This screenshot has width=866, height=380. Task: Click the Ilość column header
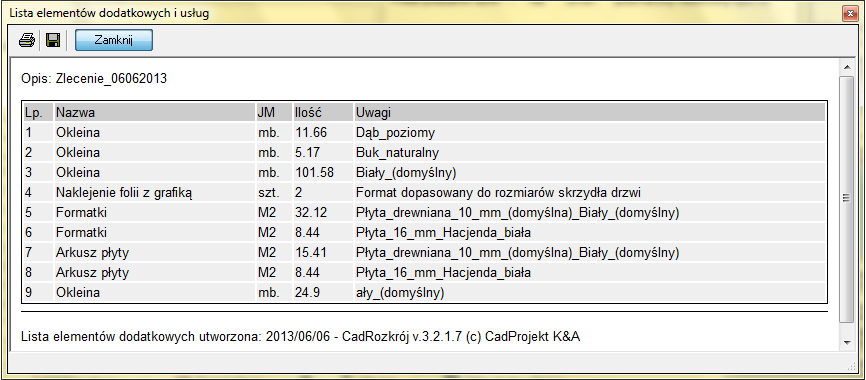tap(323, 113)
